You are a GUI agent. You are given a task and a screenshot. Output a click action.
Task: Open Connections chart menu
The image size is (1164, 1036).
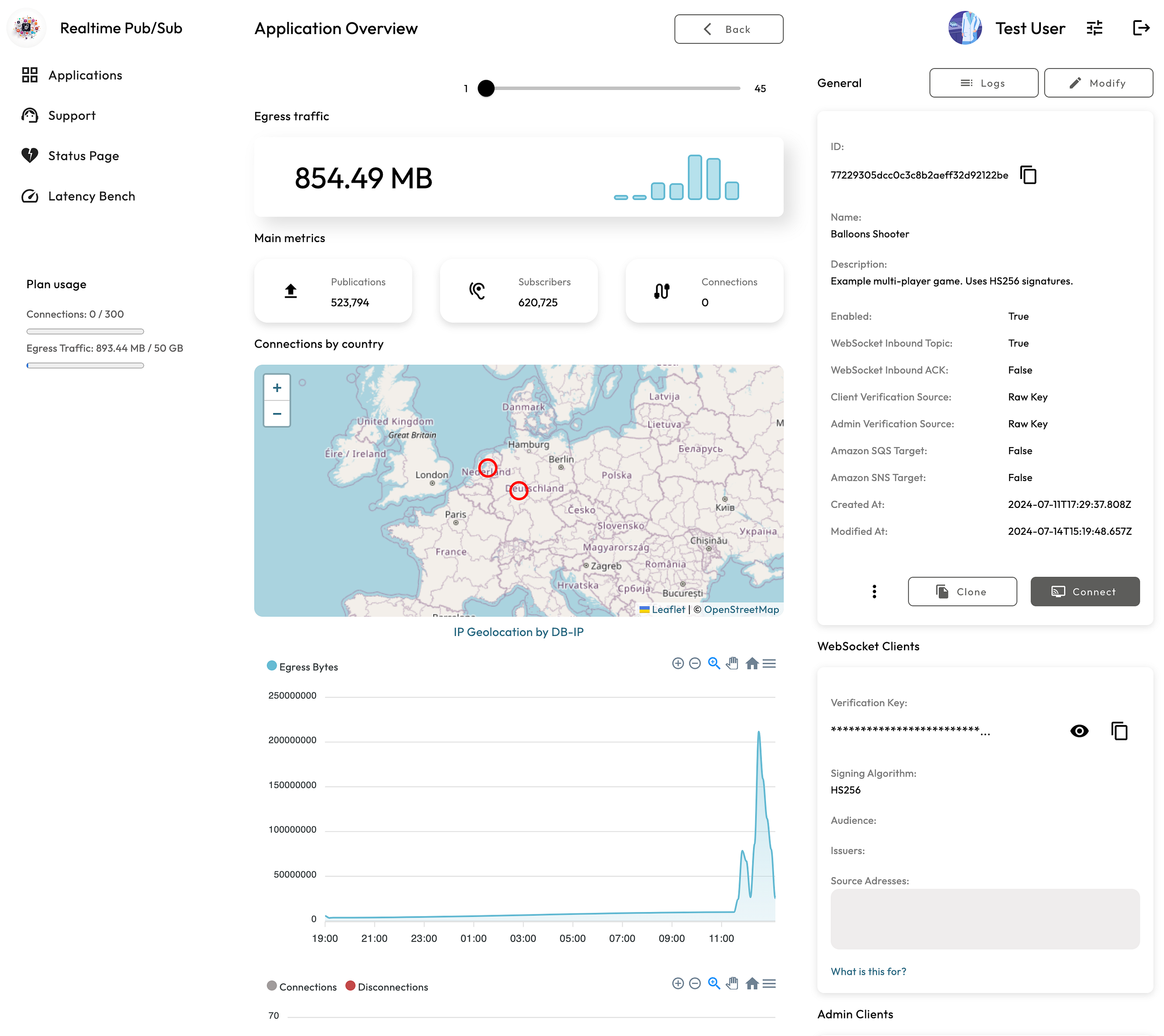769,984
